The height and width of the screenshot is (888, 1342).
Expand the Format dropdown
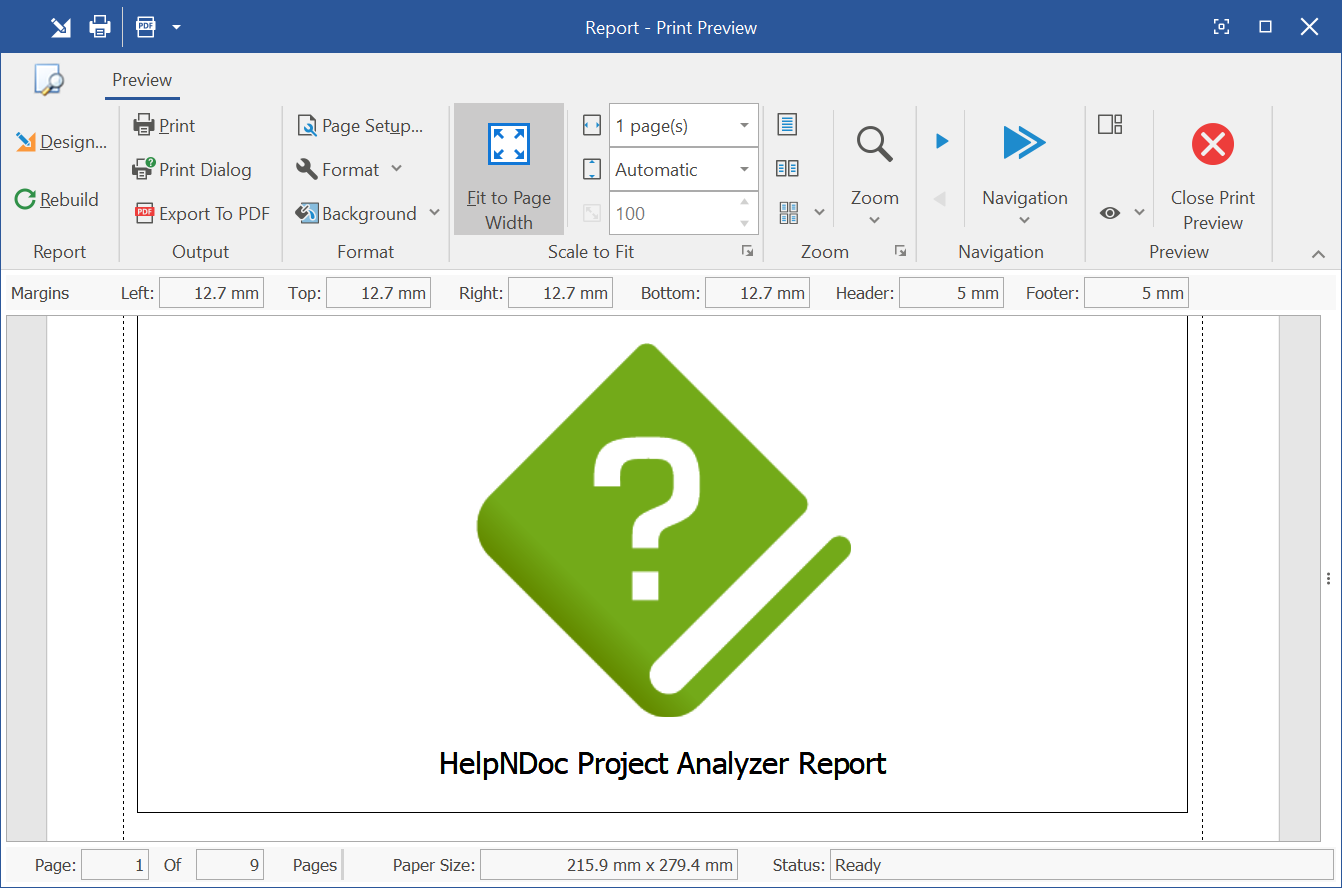348,170
